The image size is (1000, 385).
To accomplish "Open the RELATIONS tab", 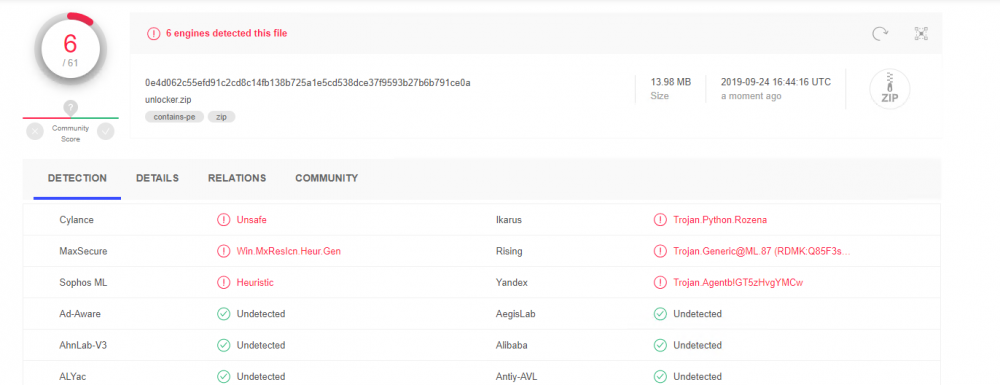I will [x=237, y=178].
